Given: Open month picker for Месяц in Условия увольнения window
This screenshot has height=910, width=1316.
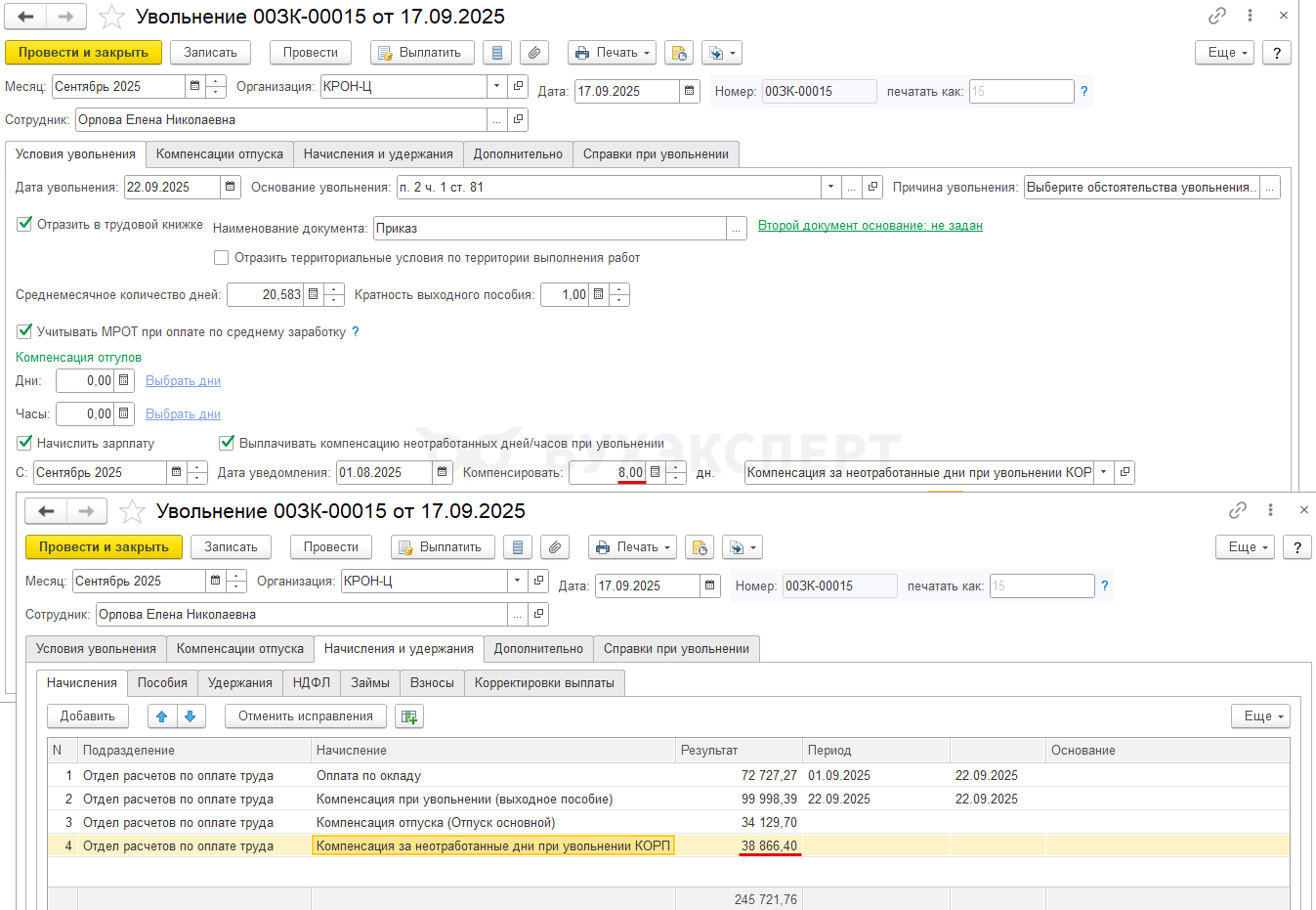Looking at the screenshot, I should [x=195, y=86].
